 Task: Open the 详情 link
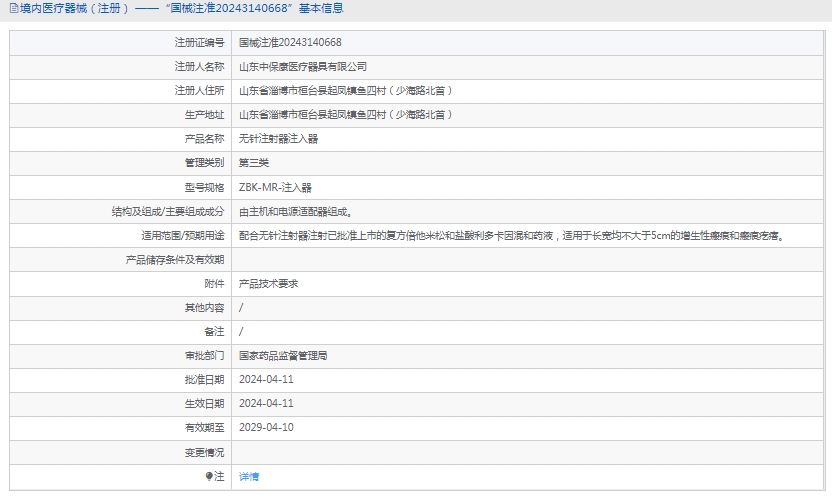(x=249, y=477)
